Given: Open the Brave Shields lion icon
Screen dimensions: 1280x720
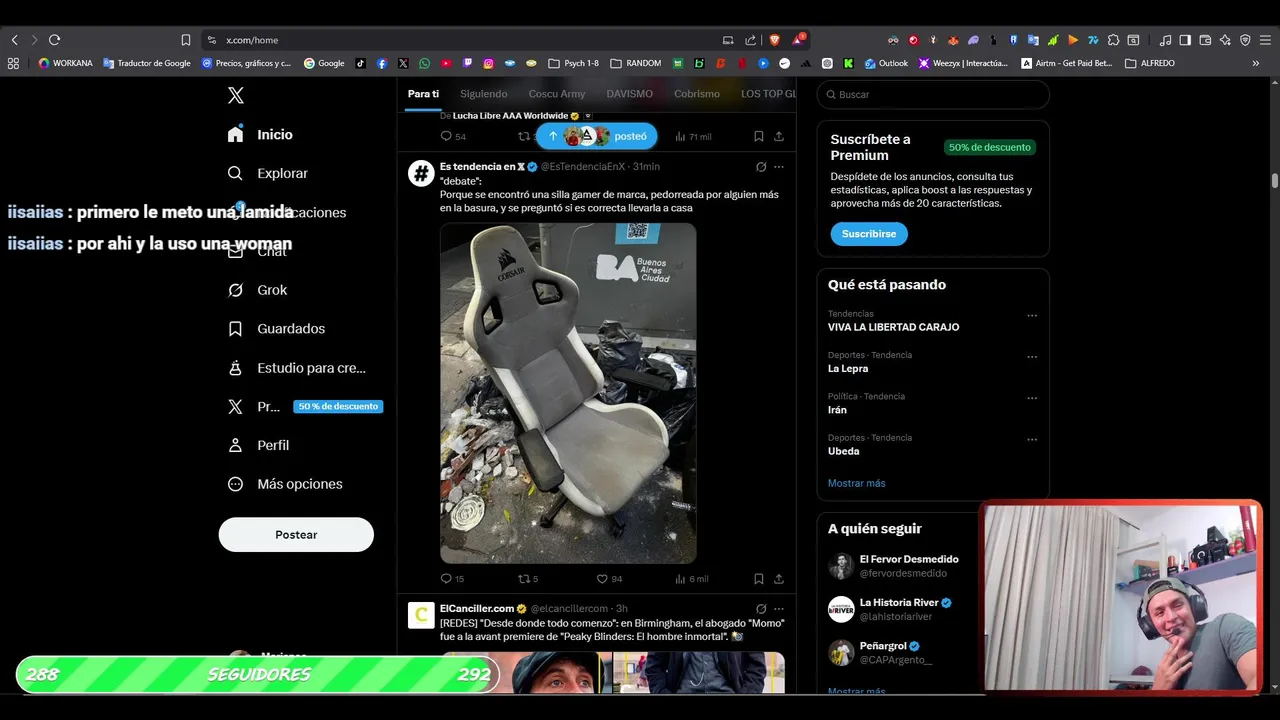Looking at the screenshot, I should tap(774, 40).
